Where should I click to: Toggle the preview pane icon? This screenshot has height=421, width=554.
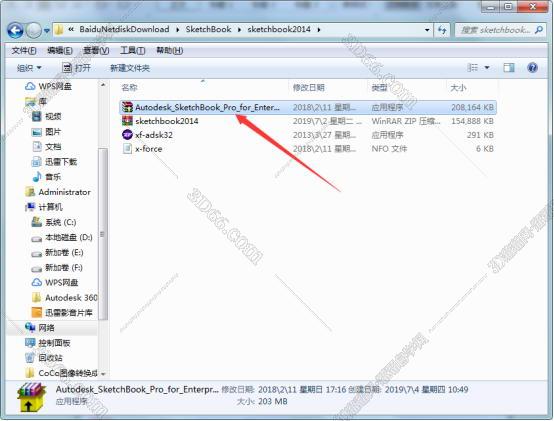pos(509,67)
